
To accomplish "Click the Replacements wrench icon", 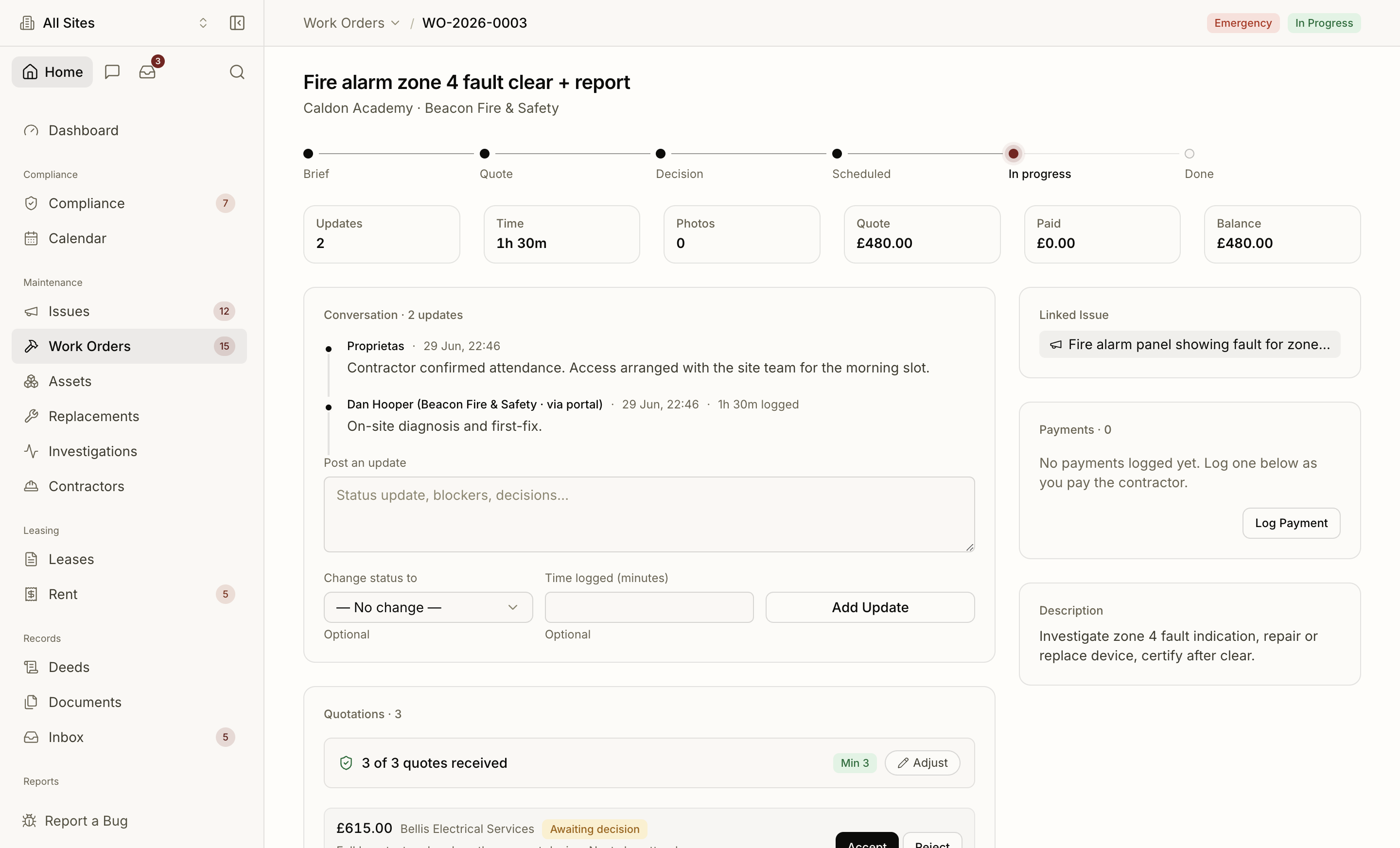I will pos(31,416).
